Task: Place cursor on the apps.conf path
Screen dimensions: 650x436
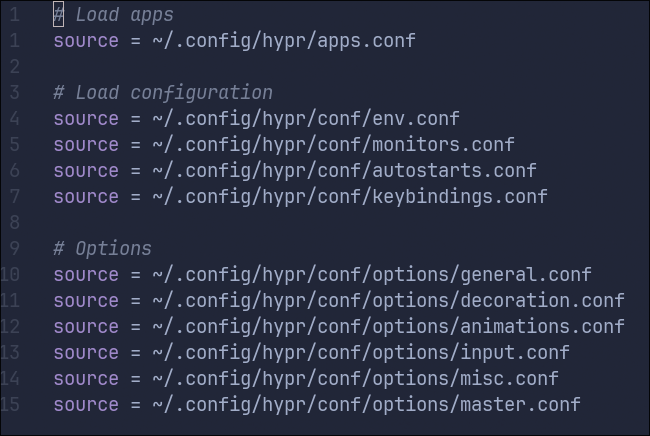Action: [x=283, y=41]
